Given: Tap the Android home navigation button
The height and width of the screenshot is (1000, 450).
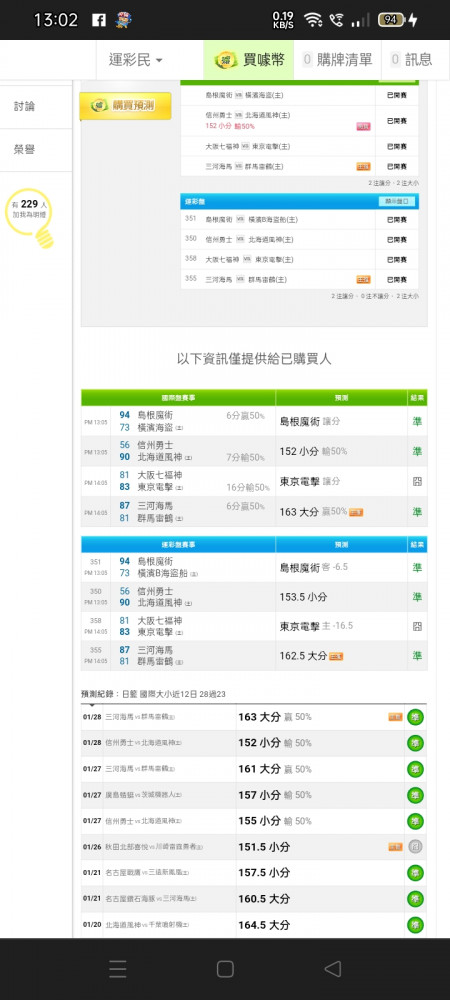Looking at the screenshot, I should click(225, 969).
